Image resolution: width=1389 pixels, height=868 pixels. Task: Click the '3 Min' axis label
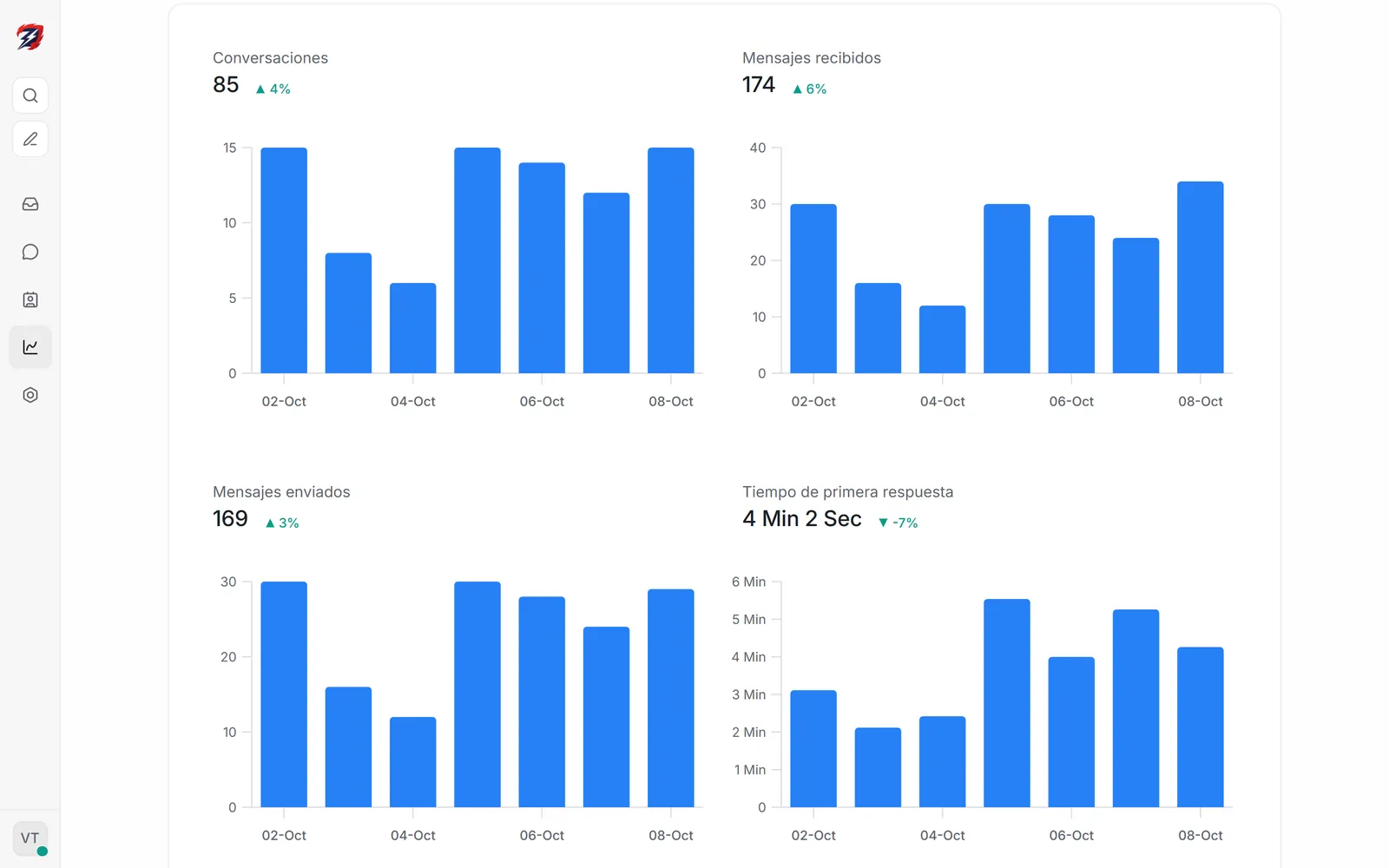click(x=748, y=694)
